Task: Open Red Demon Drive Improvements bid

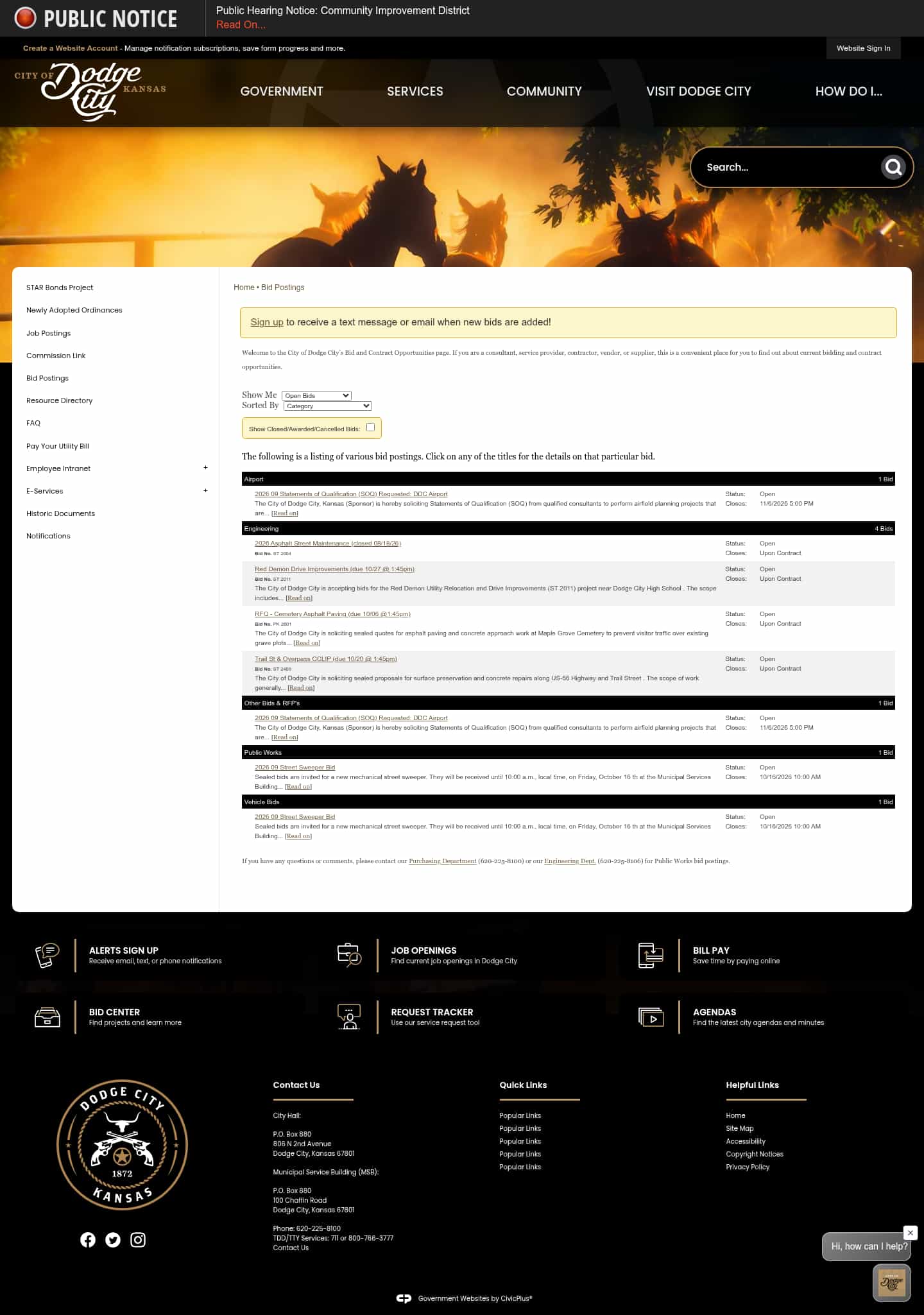Action: (x=334, y=569)
